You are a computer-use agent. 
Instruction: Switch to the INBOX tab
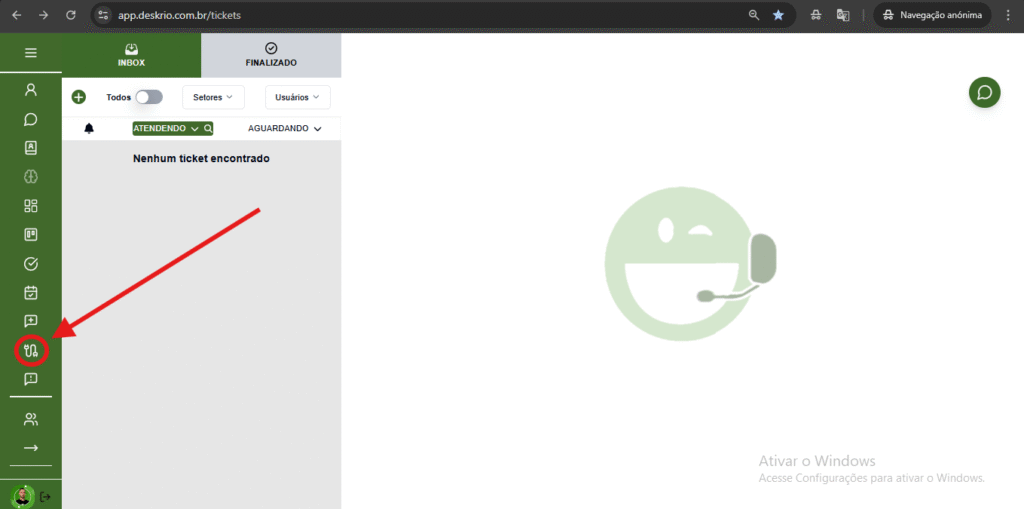(x=131, y=55)
